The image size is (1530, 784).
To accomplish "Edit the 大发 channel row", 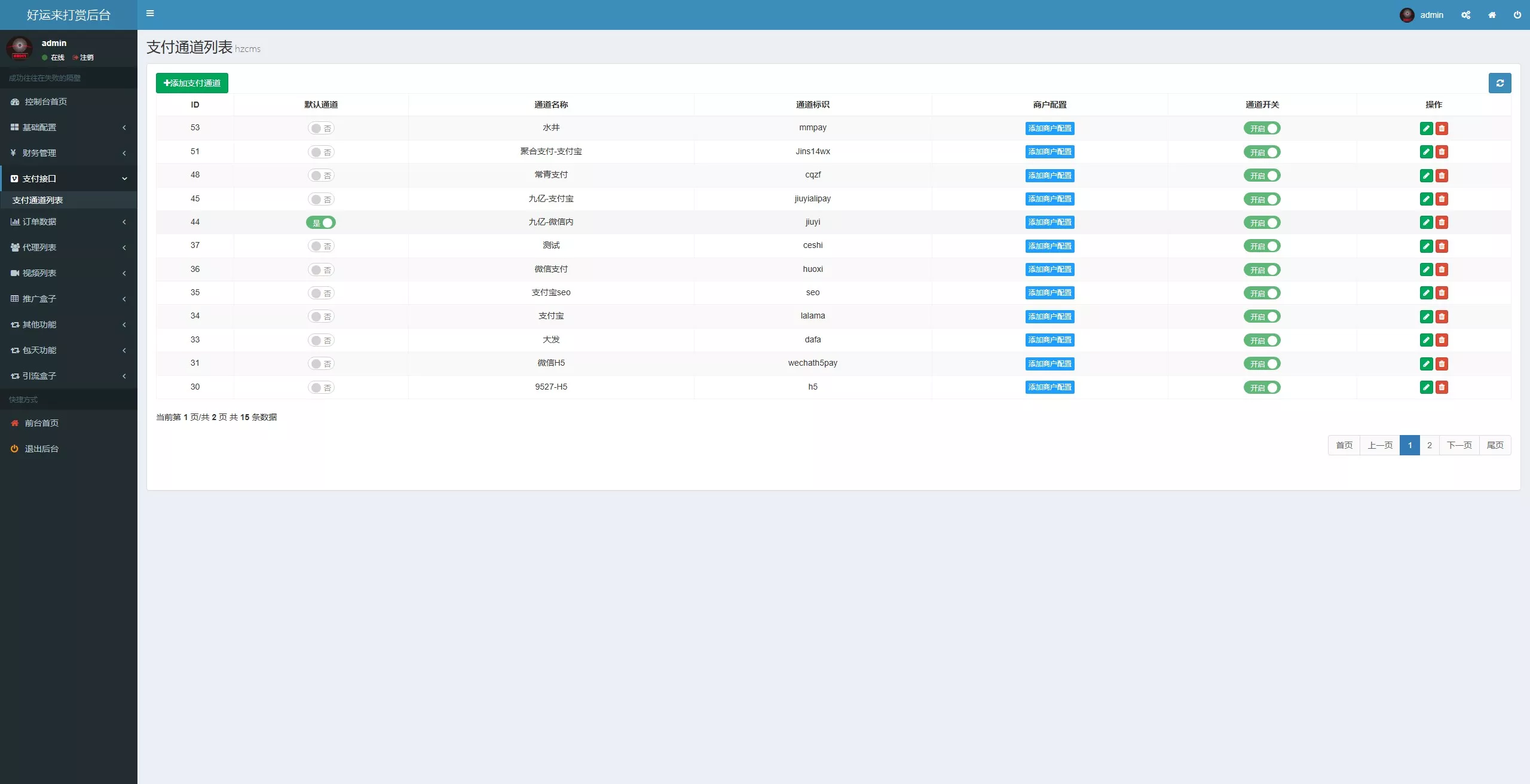I will pyautogui.click(x=1426, y=340).
